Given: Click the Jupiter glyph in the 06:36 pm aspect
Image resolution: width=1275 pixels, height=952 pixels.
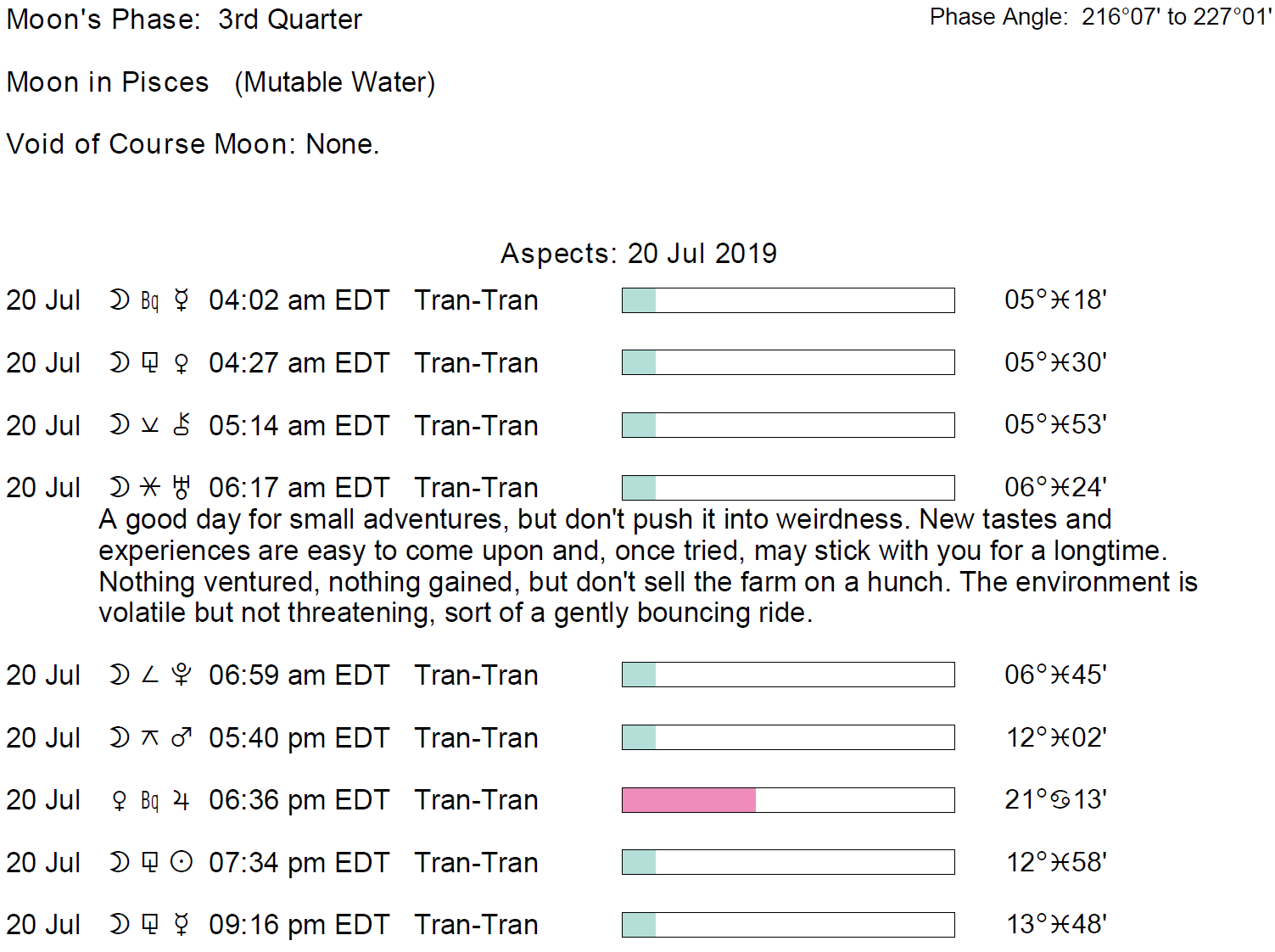Looking at the screenshot, I should 182,800.
